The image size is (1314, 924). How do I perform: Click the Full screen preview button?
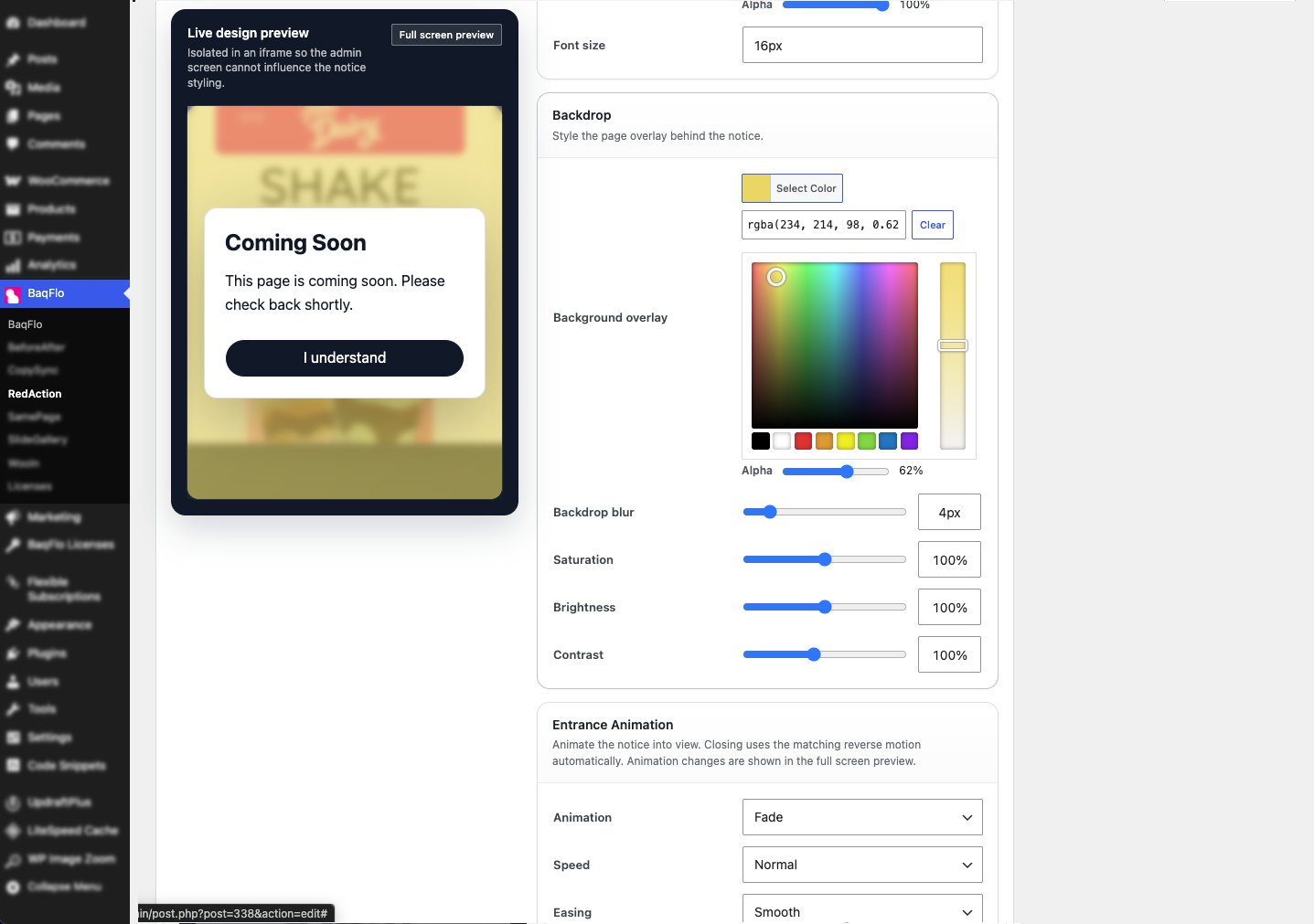pos(446,35)
